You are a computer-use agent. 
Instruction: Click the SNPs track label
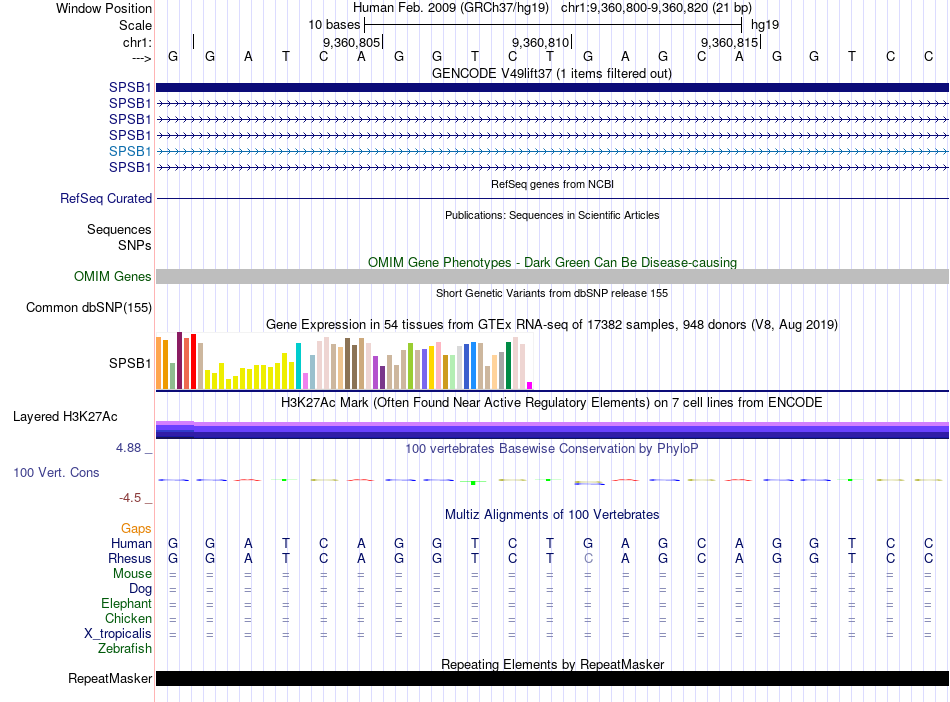135,245
